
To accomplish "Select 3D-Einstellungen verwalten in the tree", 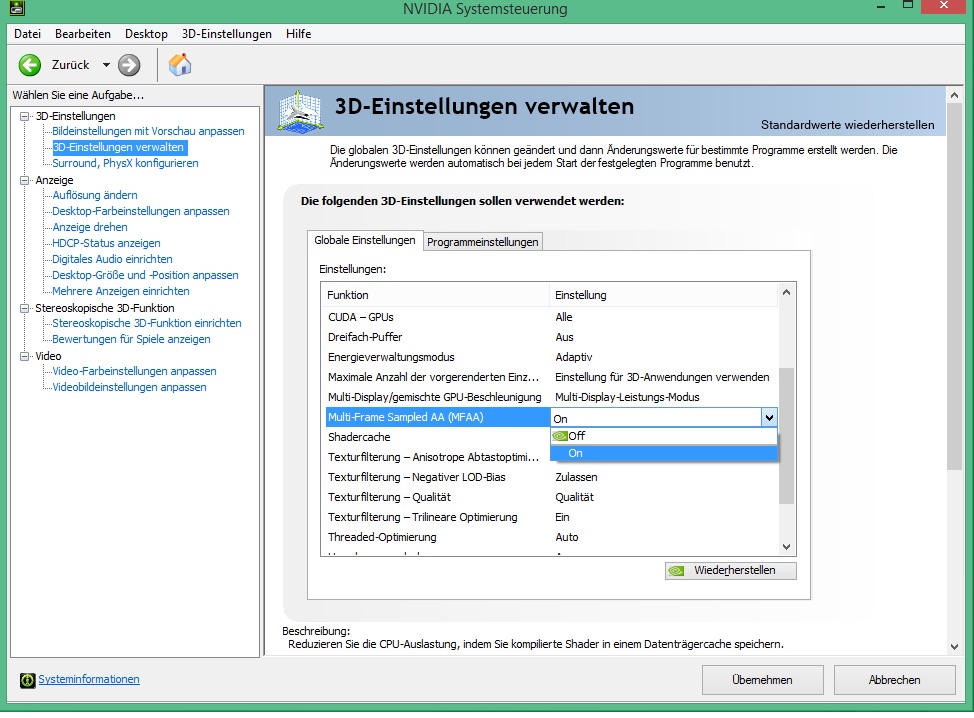I will tap(119, 147).
